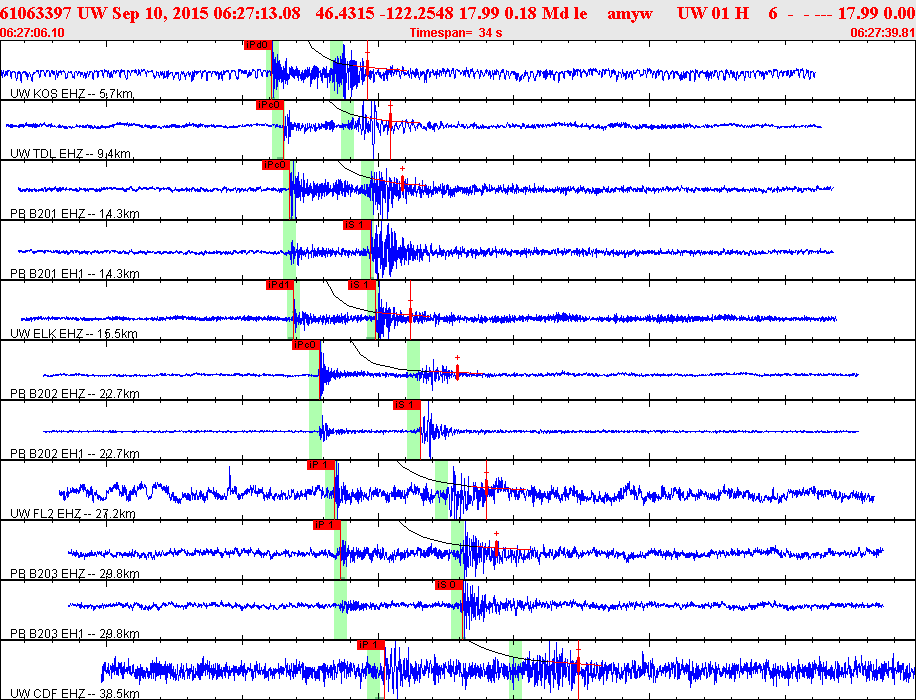Click the red coda end marker on B201 EHZ trace

coord(403,182)
